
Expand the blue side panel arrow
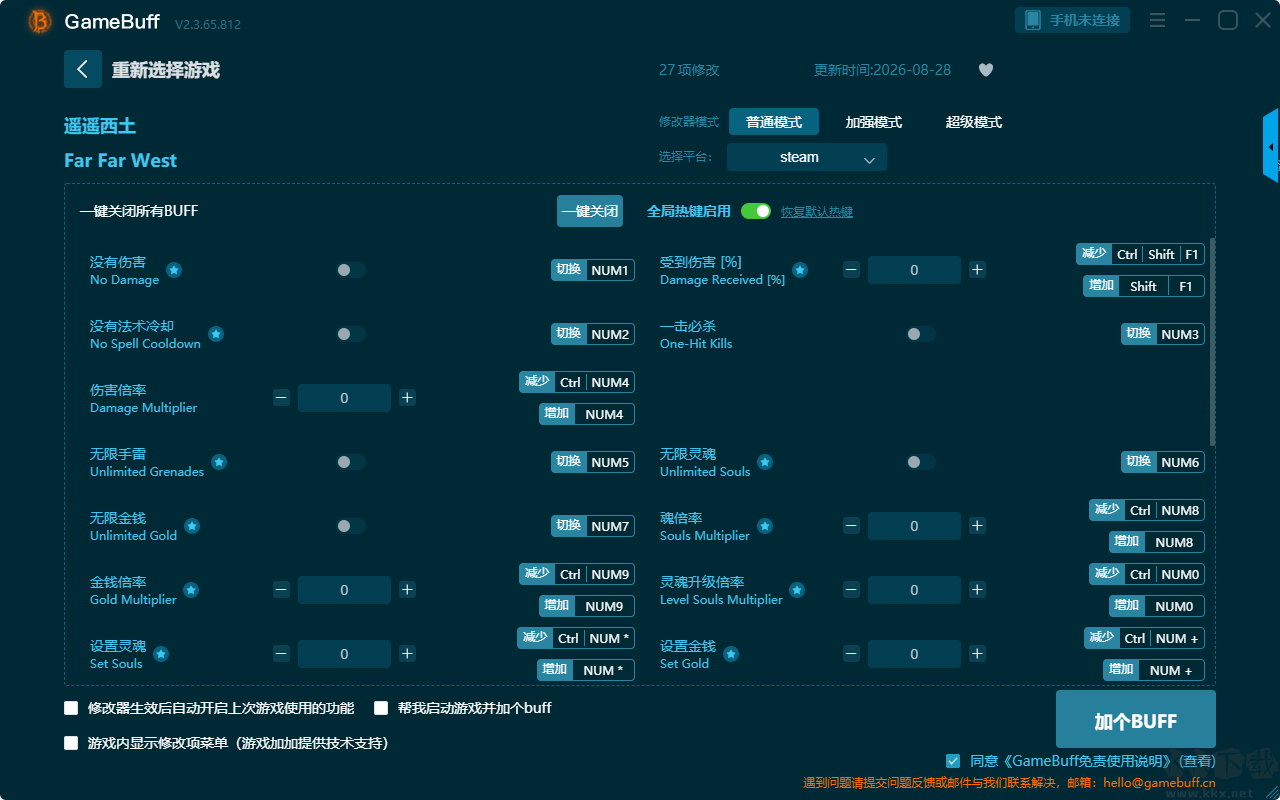[x=1271, y=146]
